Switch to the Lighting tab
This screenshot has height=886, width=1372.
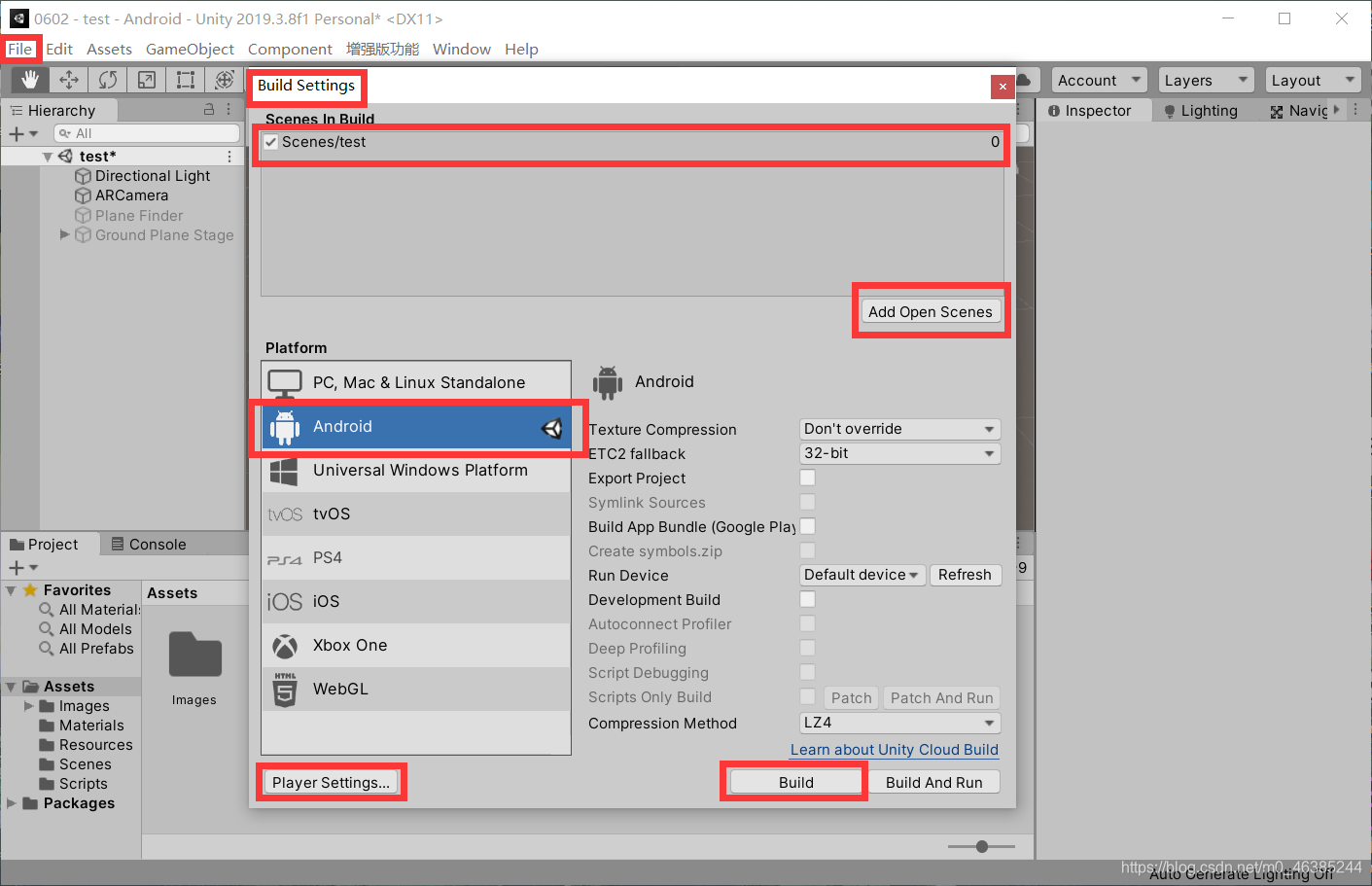click(1201, 111)
